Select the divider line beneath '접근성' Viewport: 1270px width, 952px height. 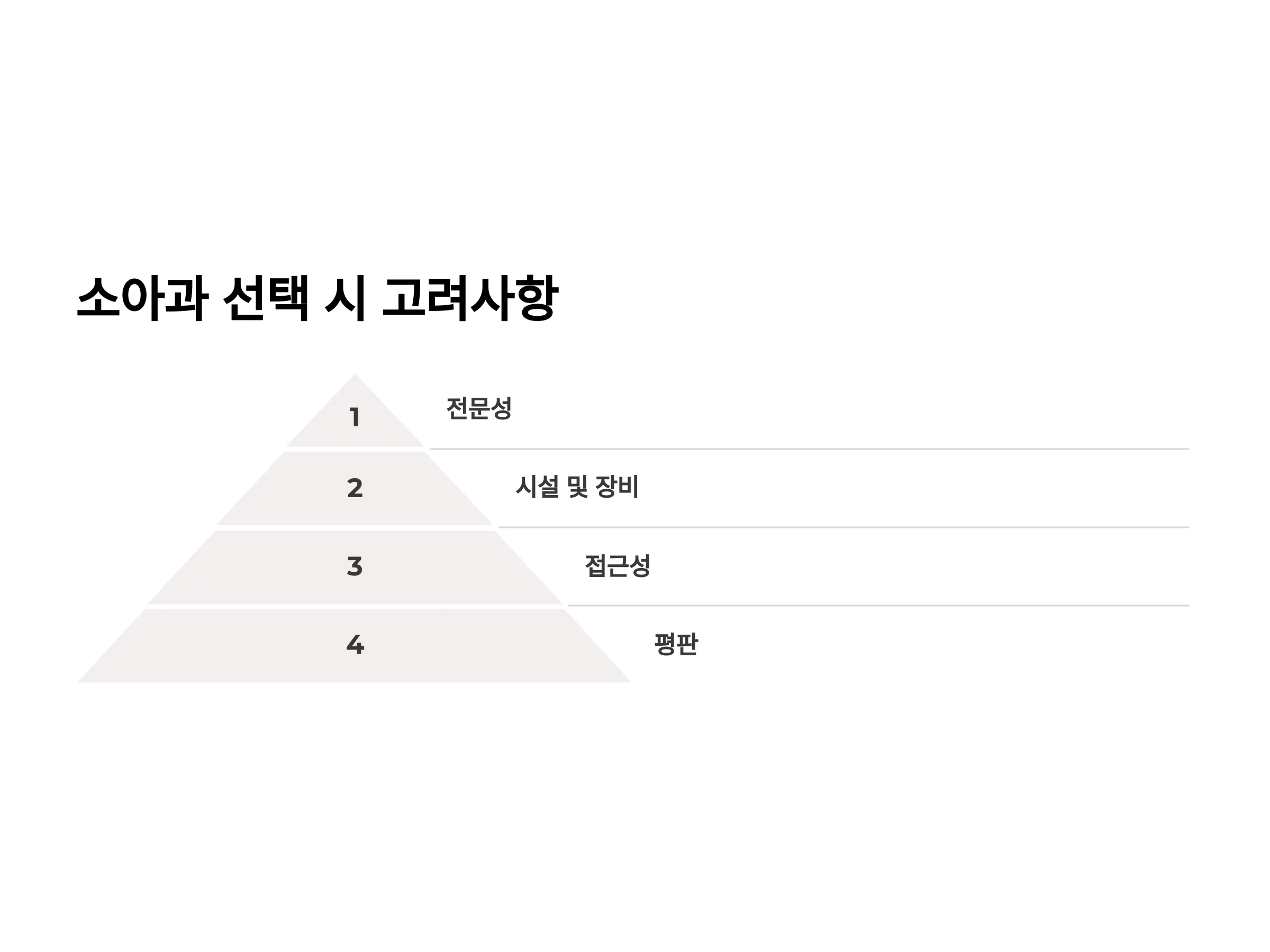click(879, 606)
